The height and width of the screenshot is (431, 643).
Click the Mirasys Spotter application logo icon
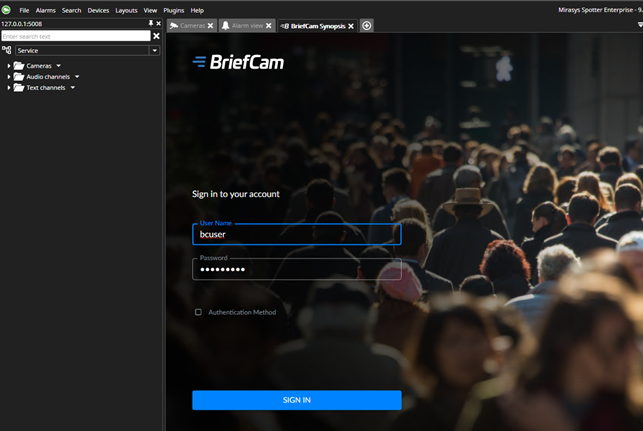click(6, 9)
